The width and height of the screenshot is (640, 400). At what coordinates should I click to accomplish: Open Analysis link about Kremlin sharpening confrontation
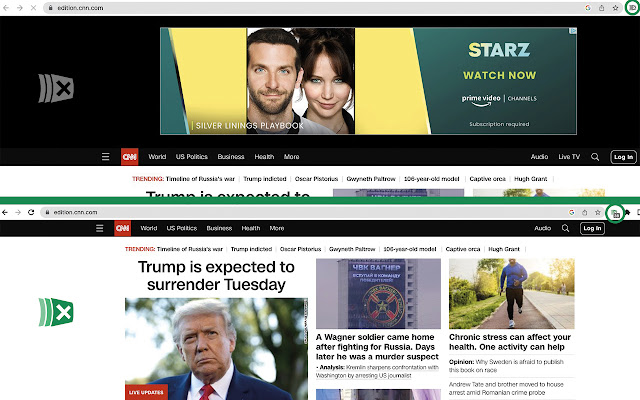(377, 371)
